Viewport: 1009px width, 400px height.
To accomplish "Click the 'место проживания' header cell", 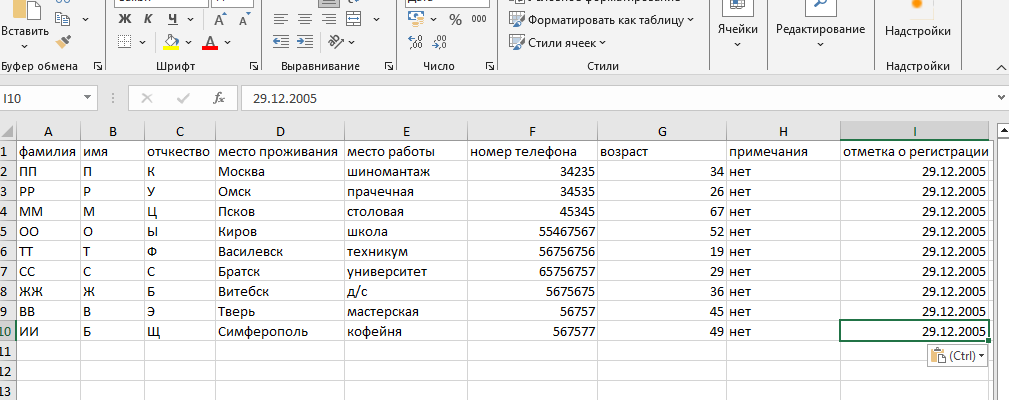I will tap(280, 152).
